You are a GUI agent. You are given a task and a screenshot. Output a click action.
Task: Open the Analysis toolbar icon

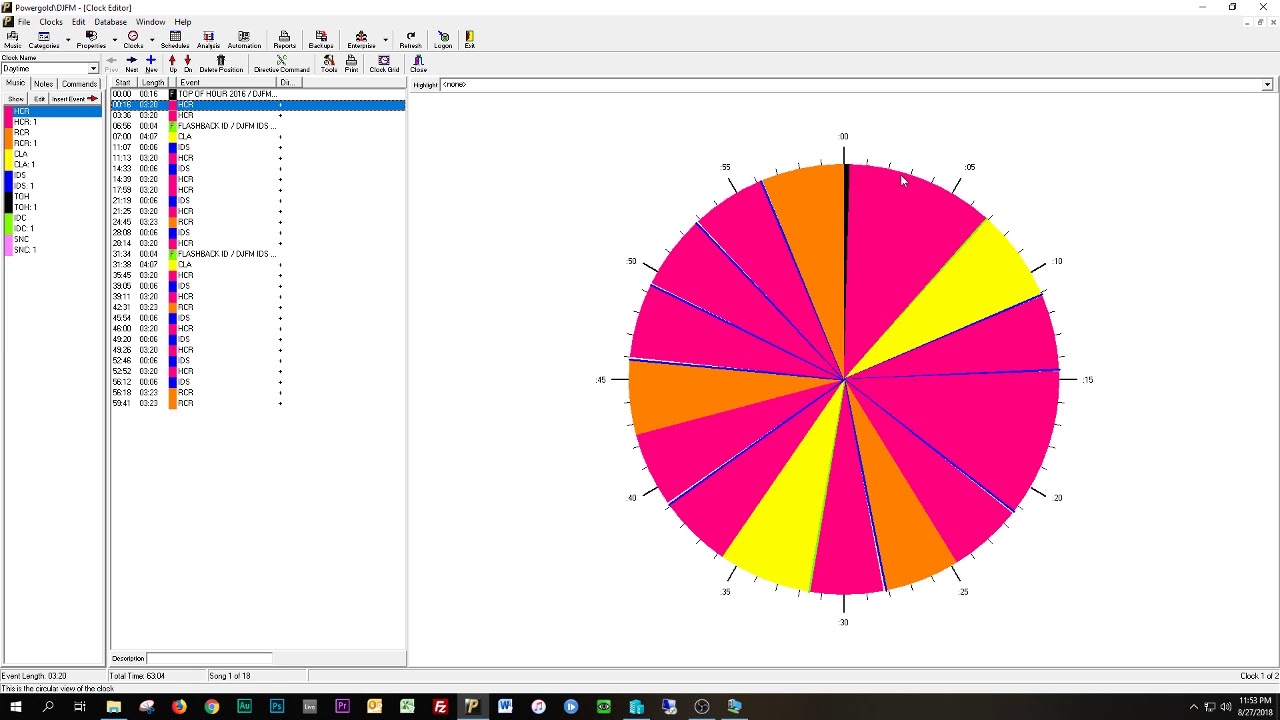(x=208, y=39)
